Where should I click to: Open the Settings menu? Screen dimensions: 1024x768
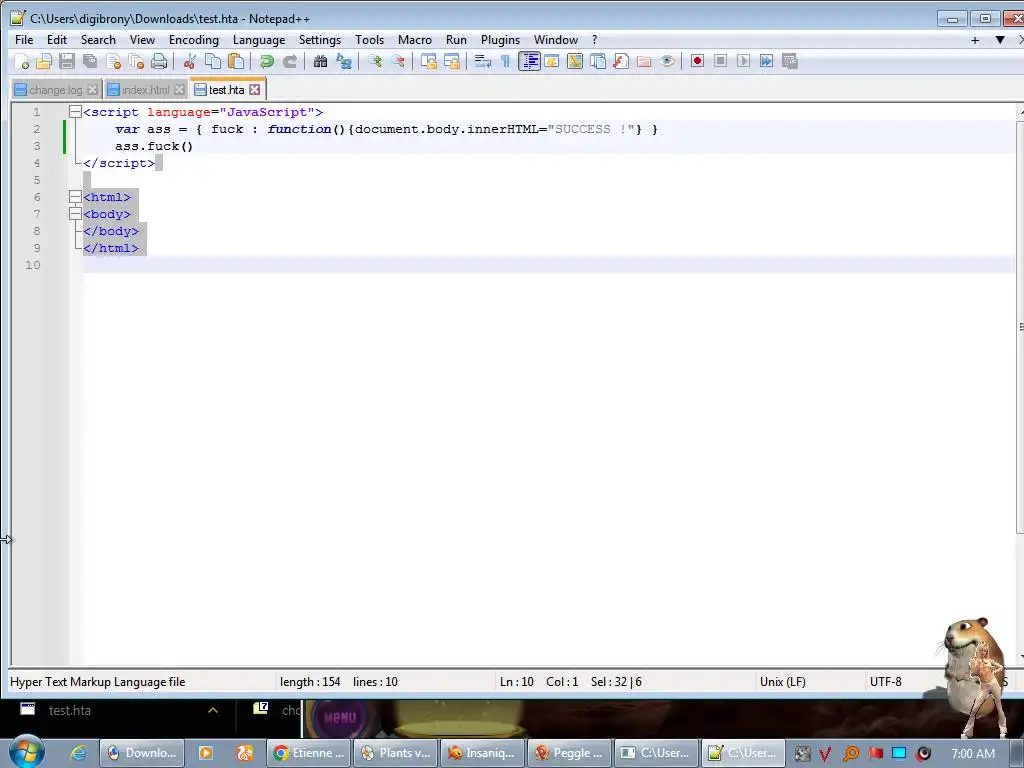(320, 40)
